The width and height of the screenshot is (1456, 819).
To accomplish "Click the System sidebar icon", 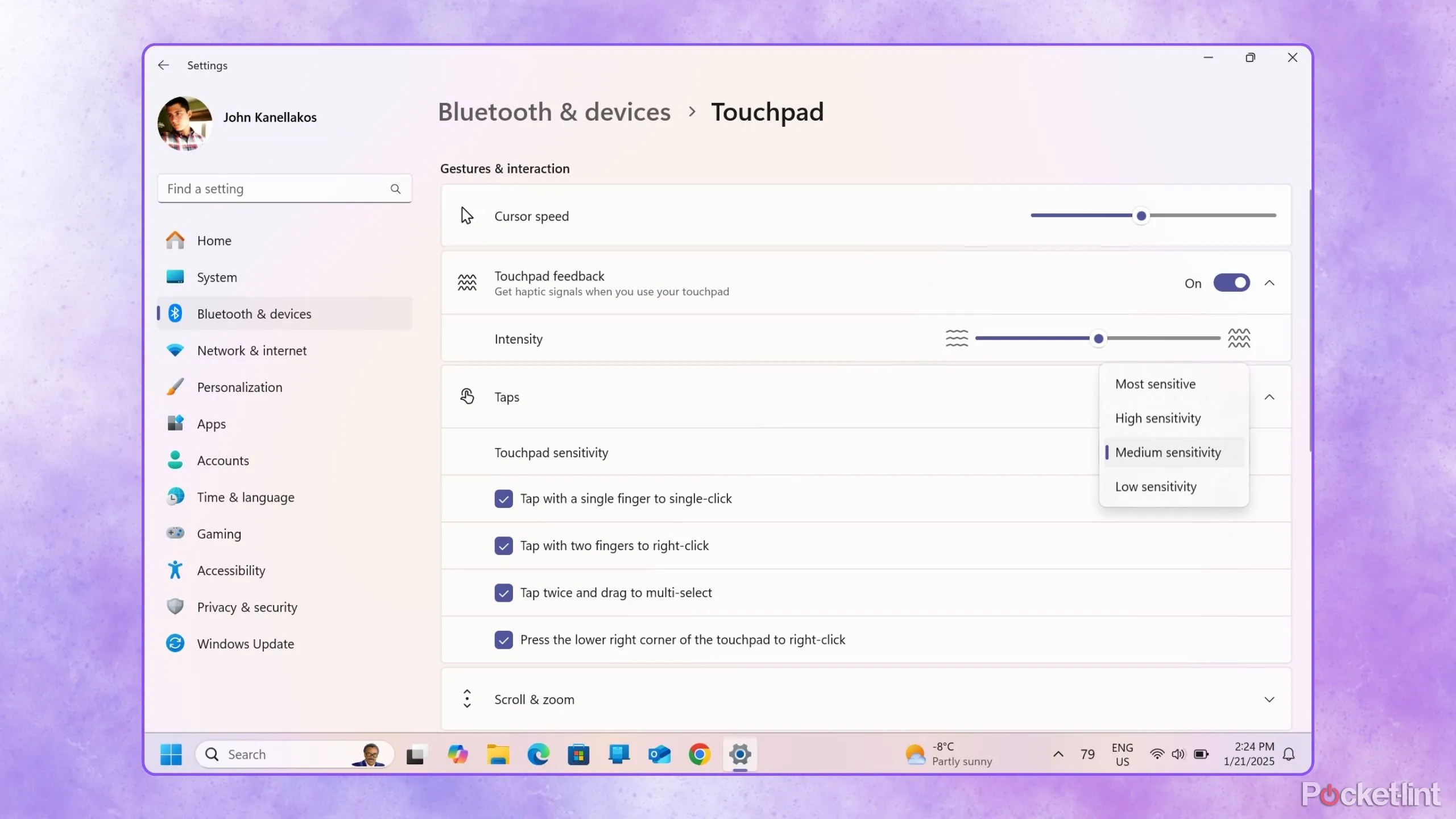I will tap(176, 276).
